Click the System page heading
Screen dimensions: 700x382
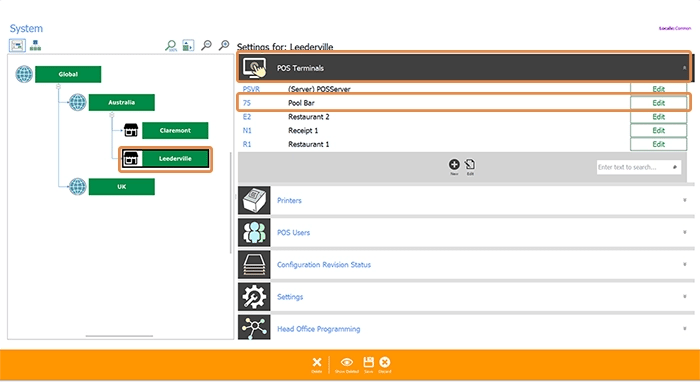[x=26, y=28]
